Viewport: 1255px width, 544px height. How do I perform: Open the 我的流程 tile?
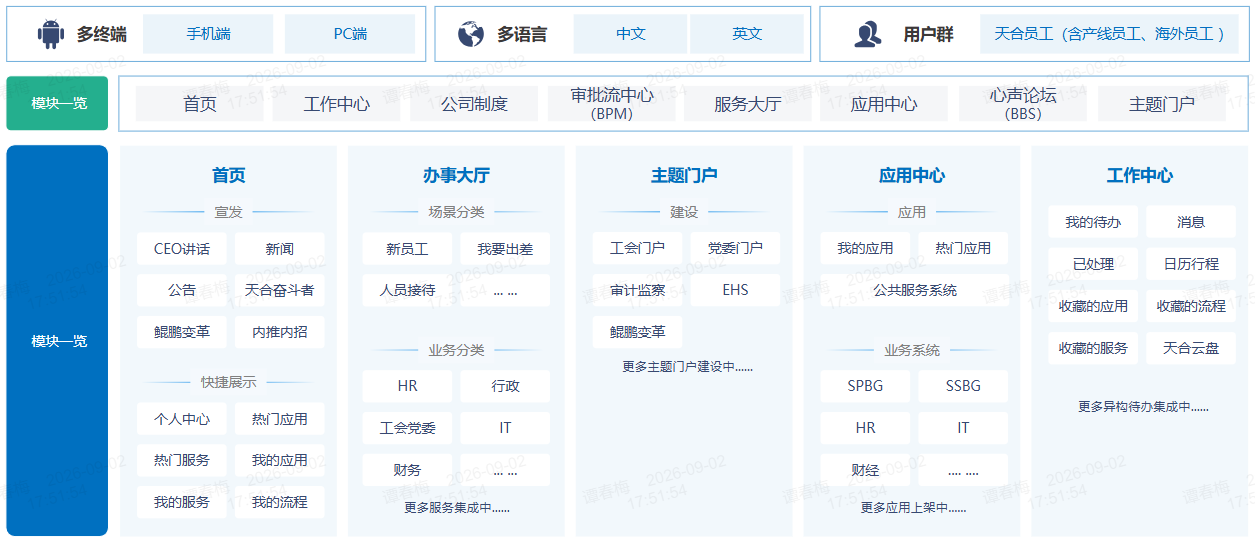[x=280, y=502]
